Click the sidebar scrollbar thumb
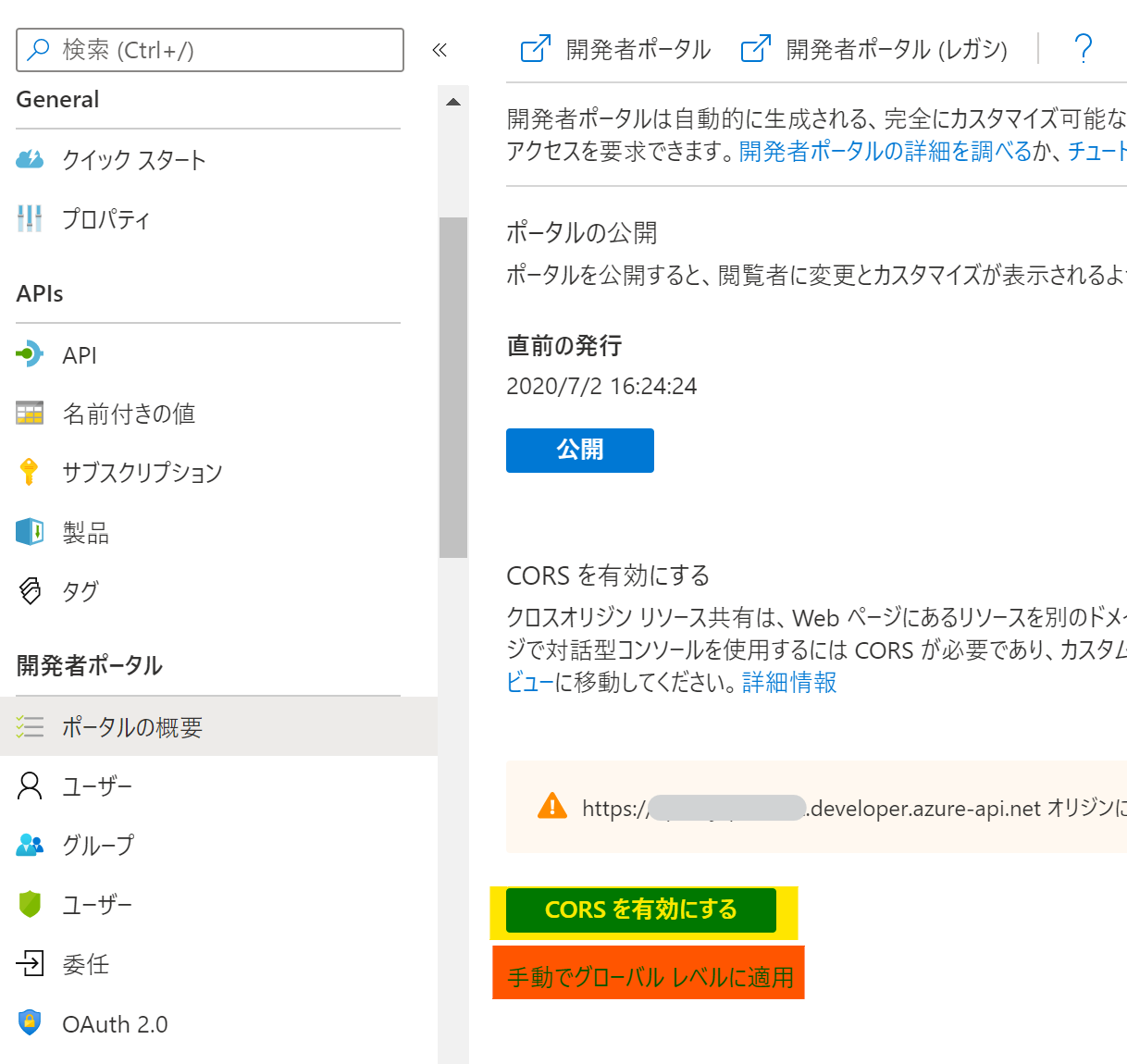1127x1064 pixels. 453,388
